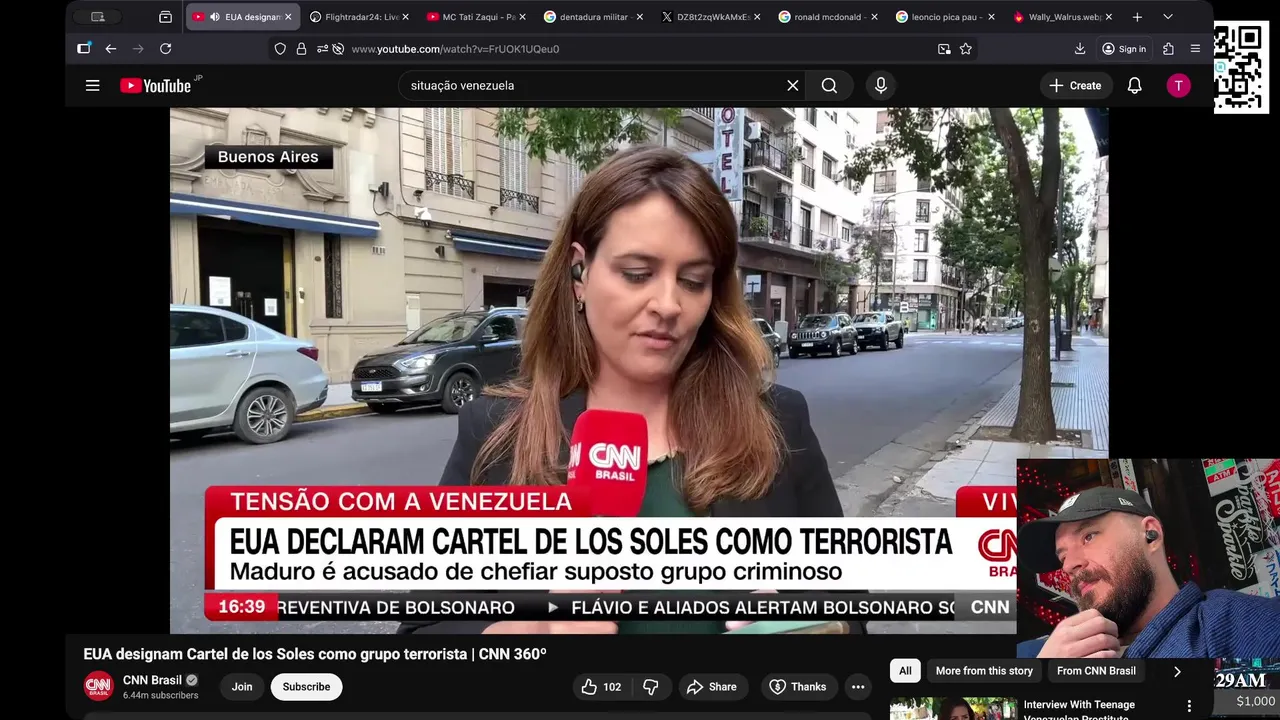Select the All filter chip
Image resolution: width=1280 pixels, height=720 pixels.
click(905, 671)
